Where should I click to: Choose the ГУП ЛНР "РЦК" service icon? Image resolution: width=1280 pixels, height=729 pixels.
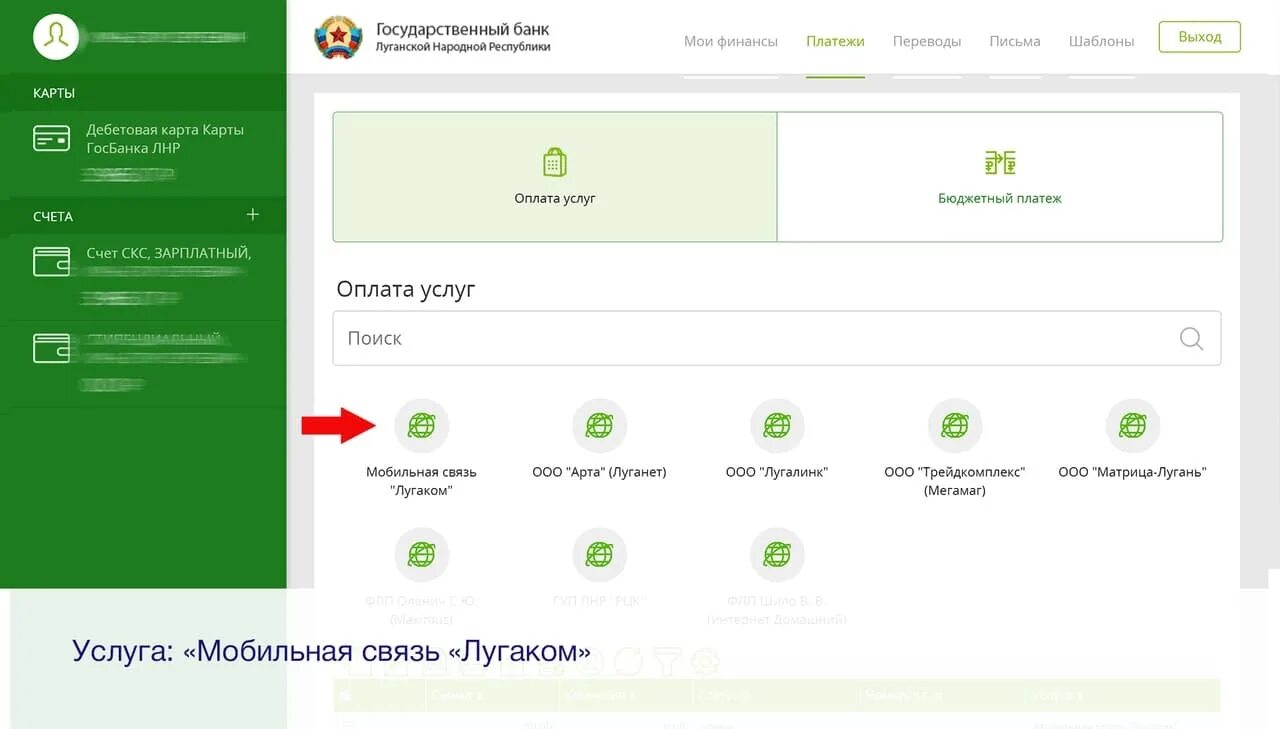pos(599,554)
